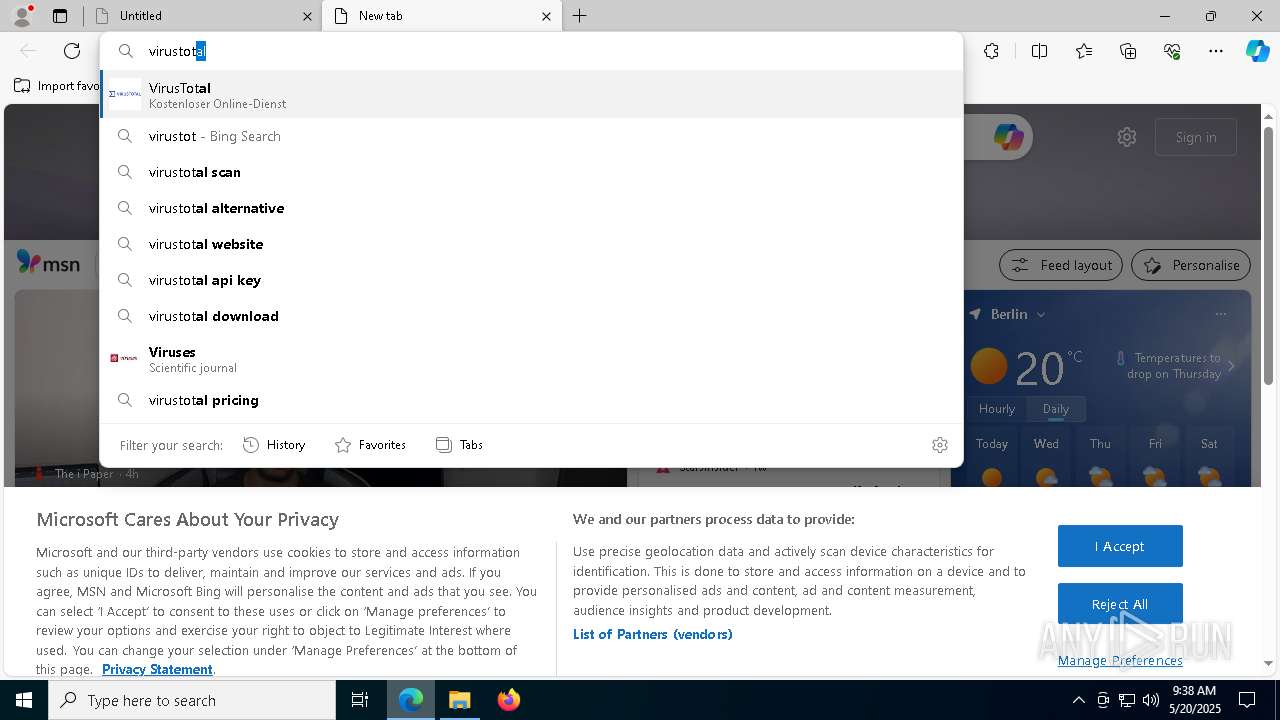Open the tab actions menu icon
The height and width of the screenshot is (720, 1280).
tap(60, 16)
